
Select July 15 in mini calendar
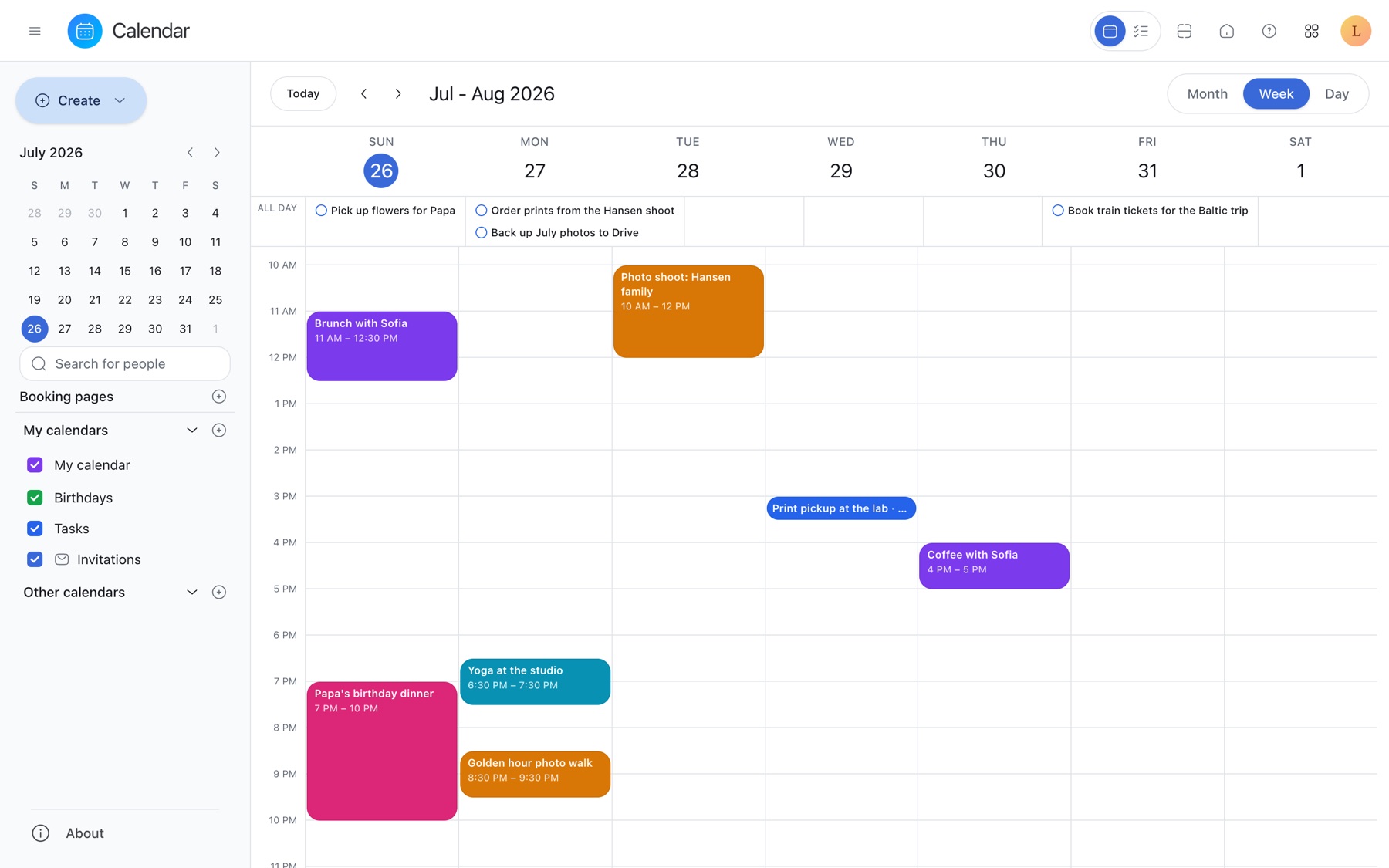click(x=125, y=271)
